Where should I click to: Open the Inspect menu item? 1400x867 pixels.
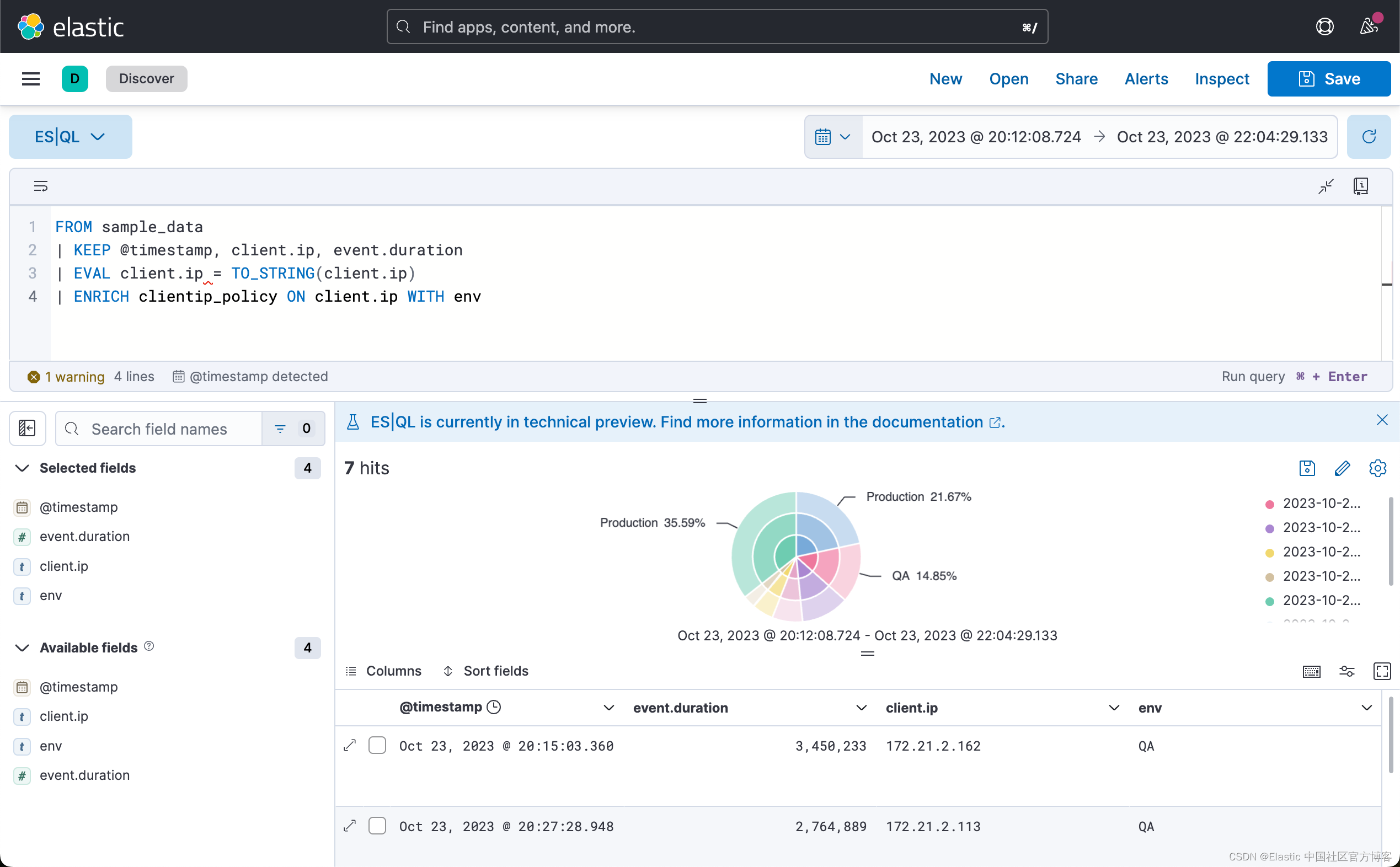(1222, 78)
